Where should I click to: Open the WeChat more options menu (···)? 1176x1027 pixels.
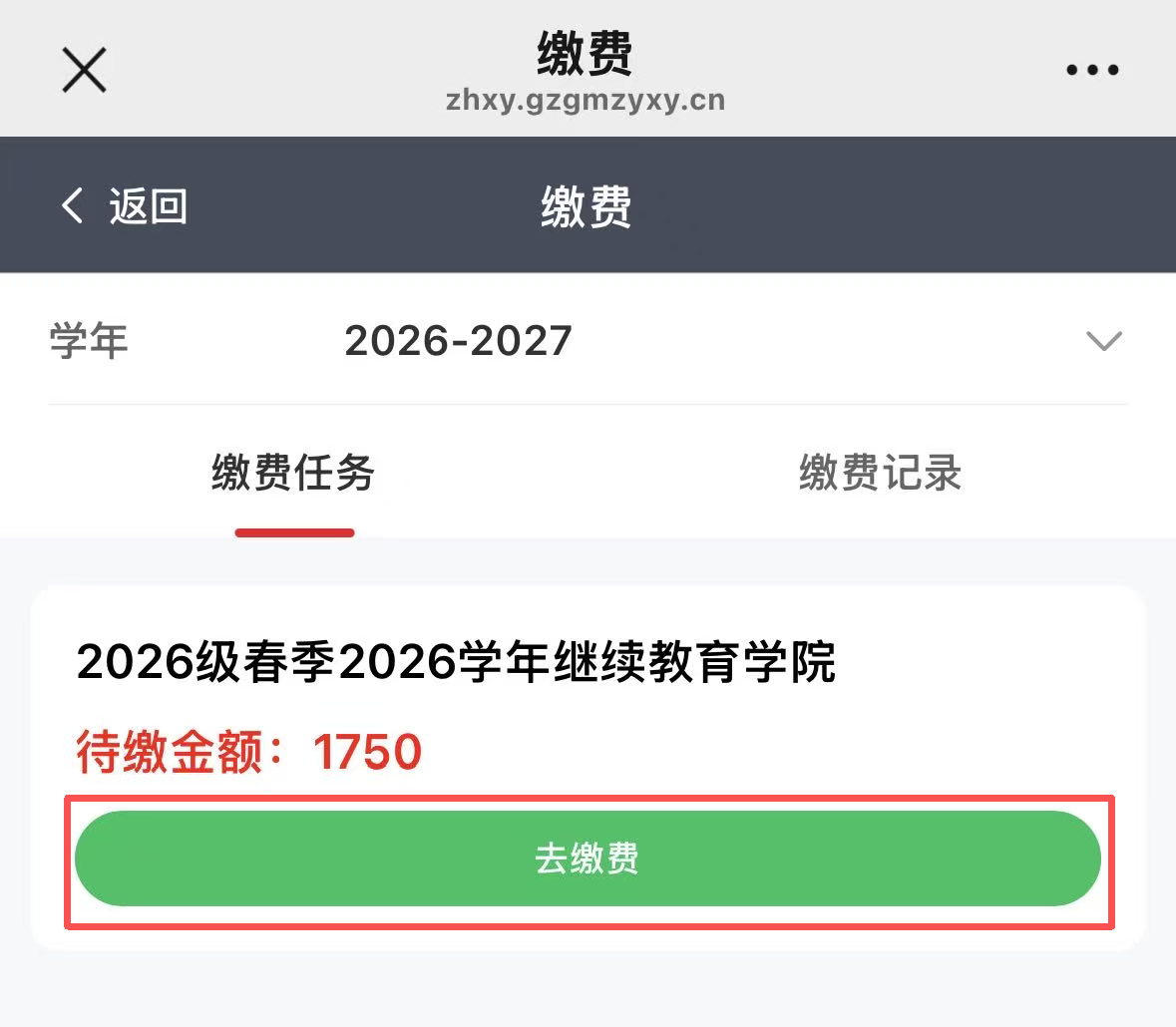[1091, 68]
